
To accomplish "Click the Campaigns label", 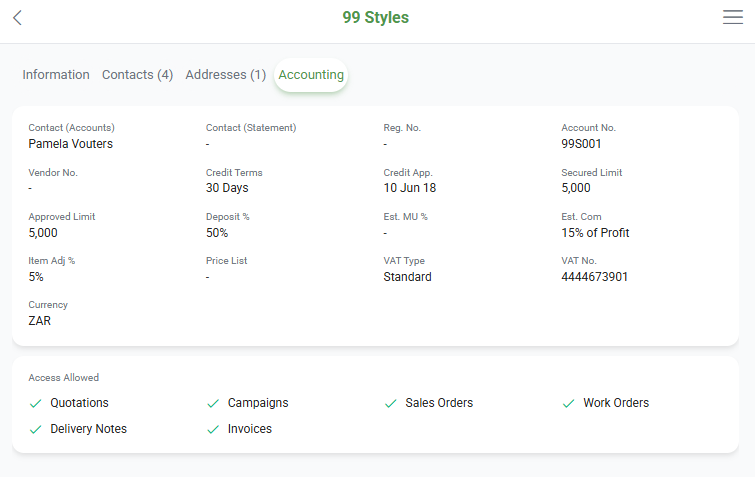I will pos(258,403).
